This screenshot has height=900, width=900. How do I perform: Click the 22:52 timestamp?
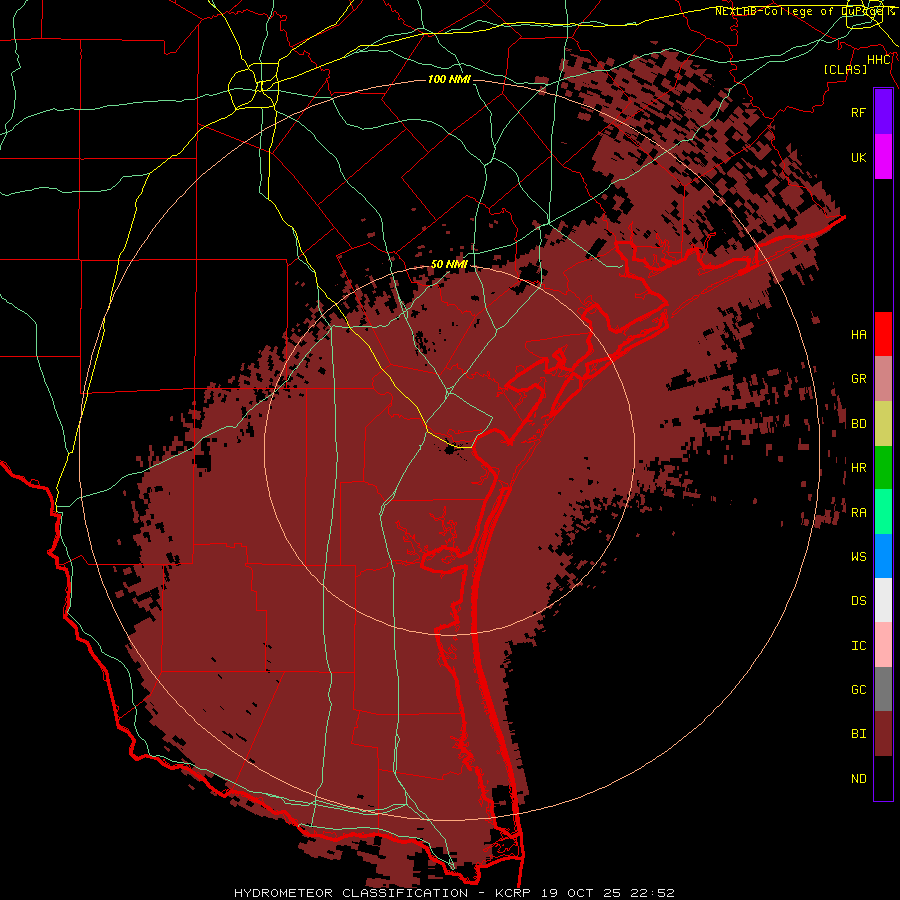point(654,893)
